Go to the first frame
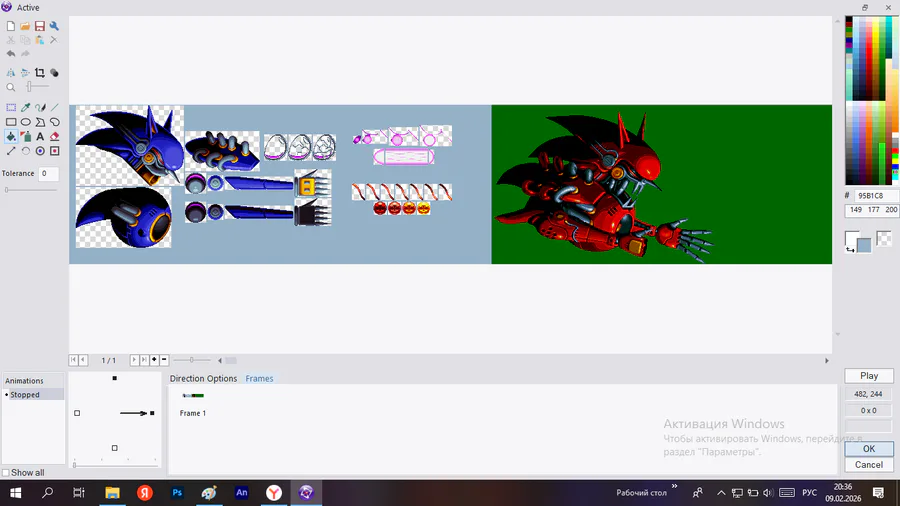This screenshot has width=900, height=506. (x=73, y=360)
